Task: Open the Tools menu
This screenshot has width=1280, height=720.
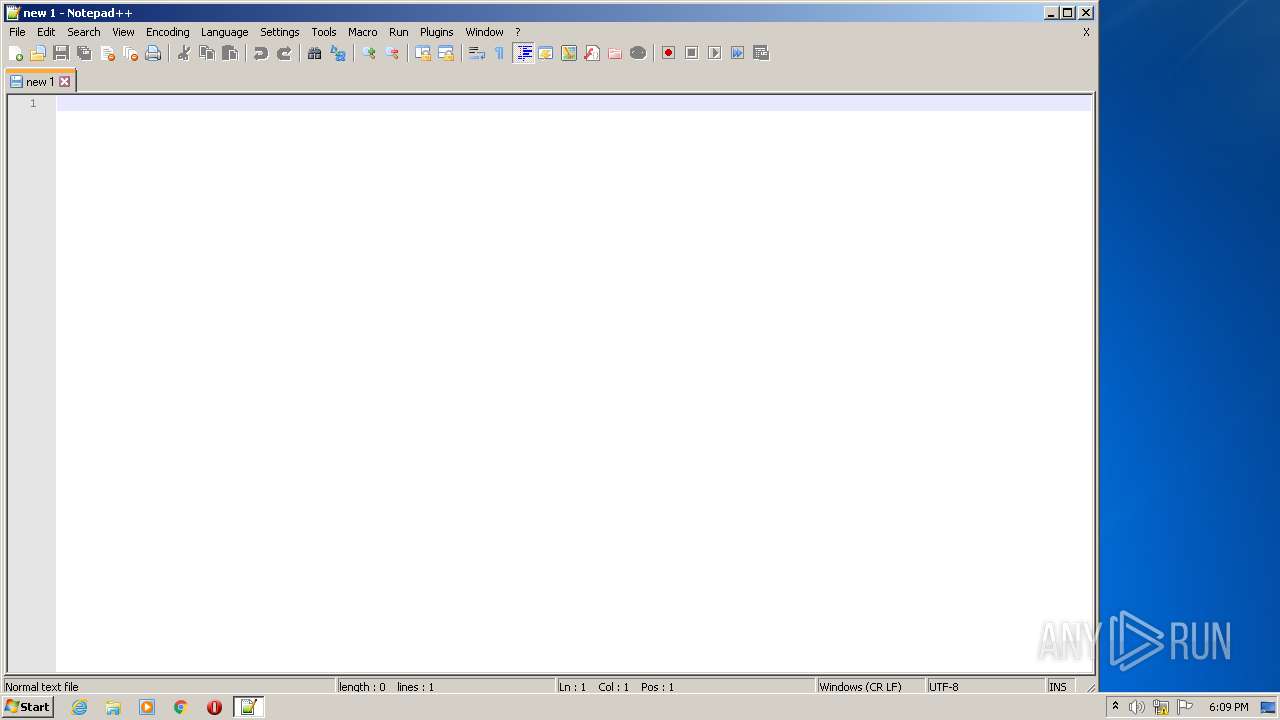Action: click(x=324, y=32)
